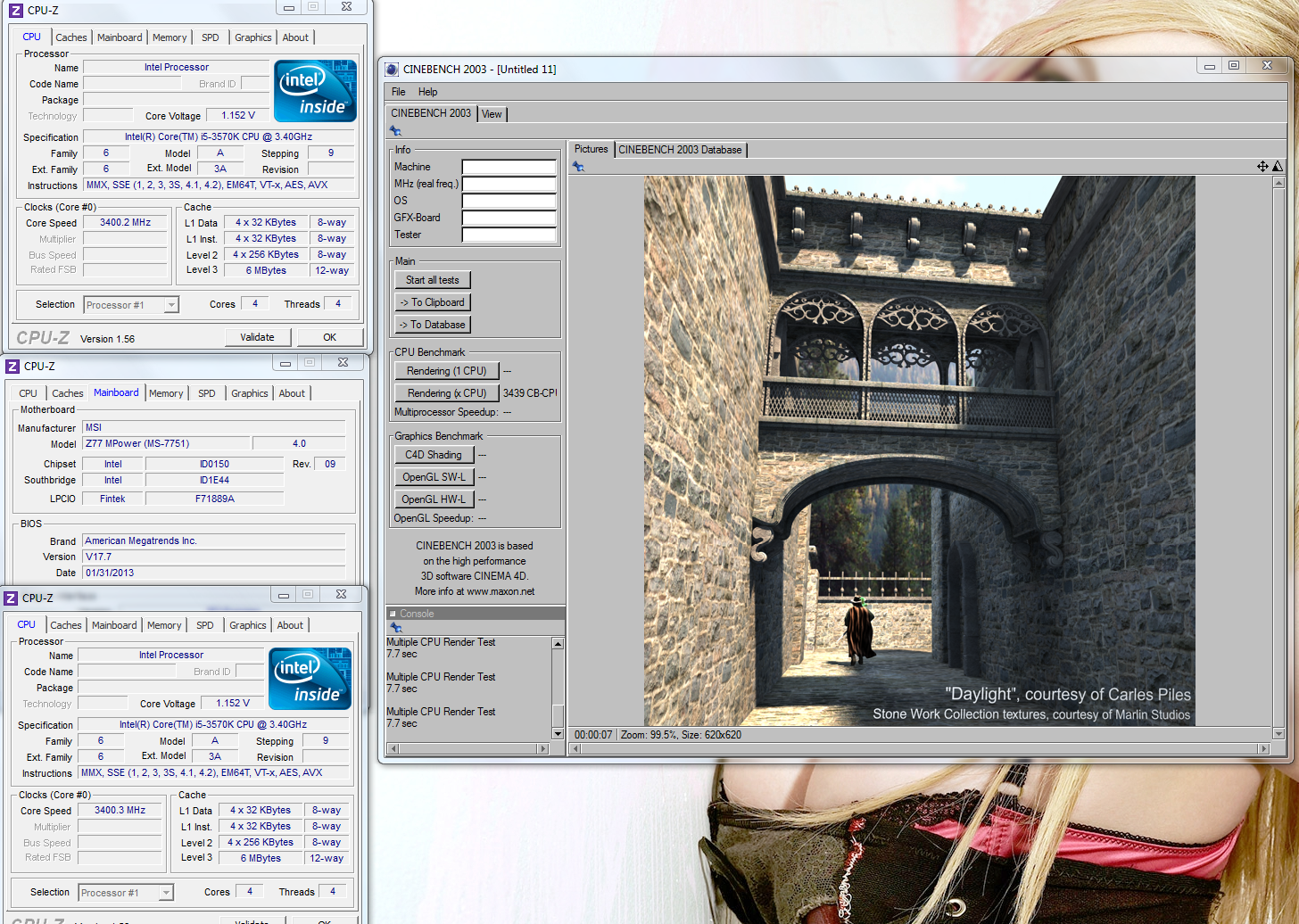Switch to the View tab in CINEBENCH
Image resolution: width=1299 pixels, height=924 pixels.
tap(492, 114)
